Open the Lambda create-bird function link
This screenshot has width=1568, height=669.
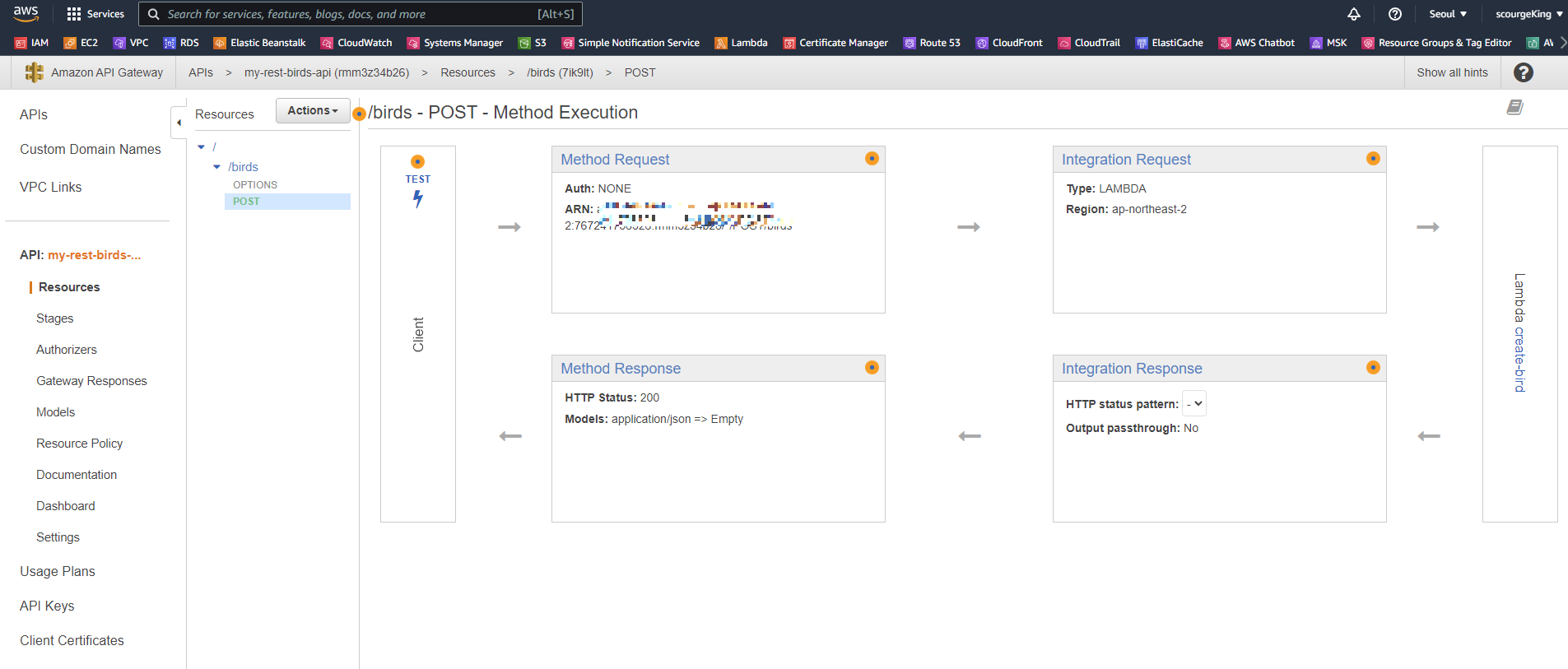click(1519, 359)
